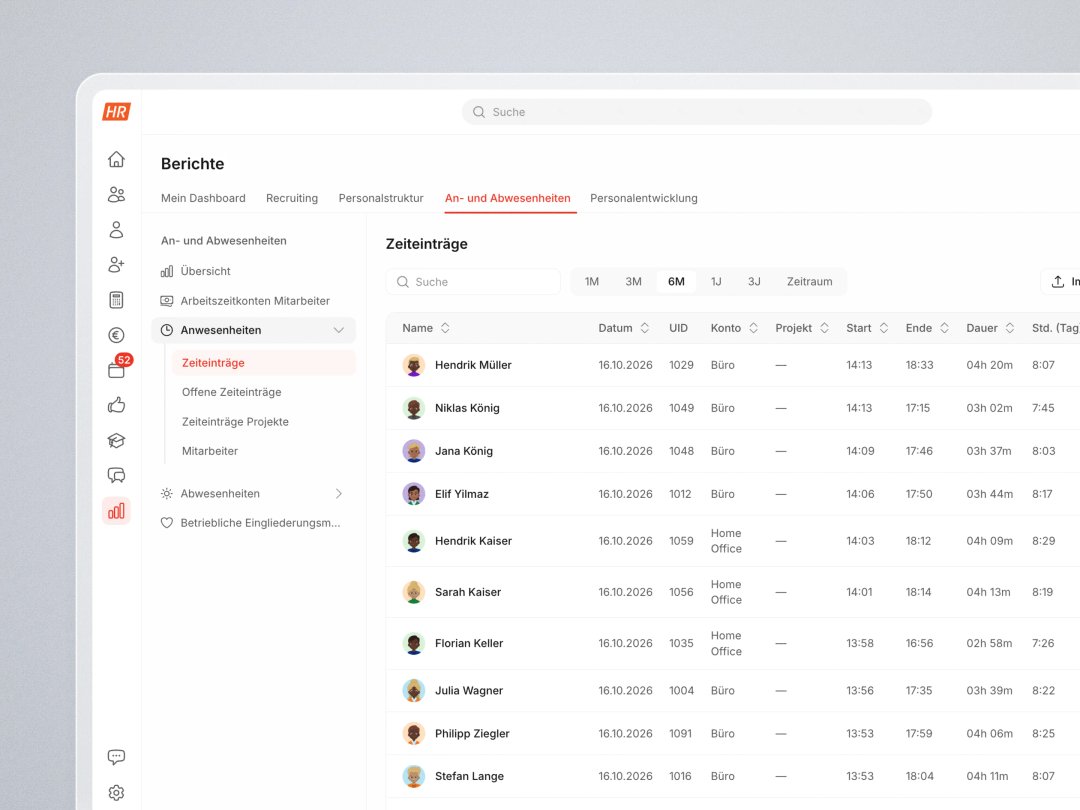The image size is (1080, 810).
Task: Open the settings gear icon
Action: [x=116, y=792]
